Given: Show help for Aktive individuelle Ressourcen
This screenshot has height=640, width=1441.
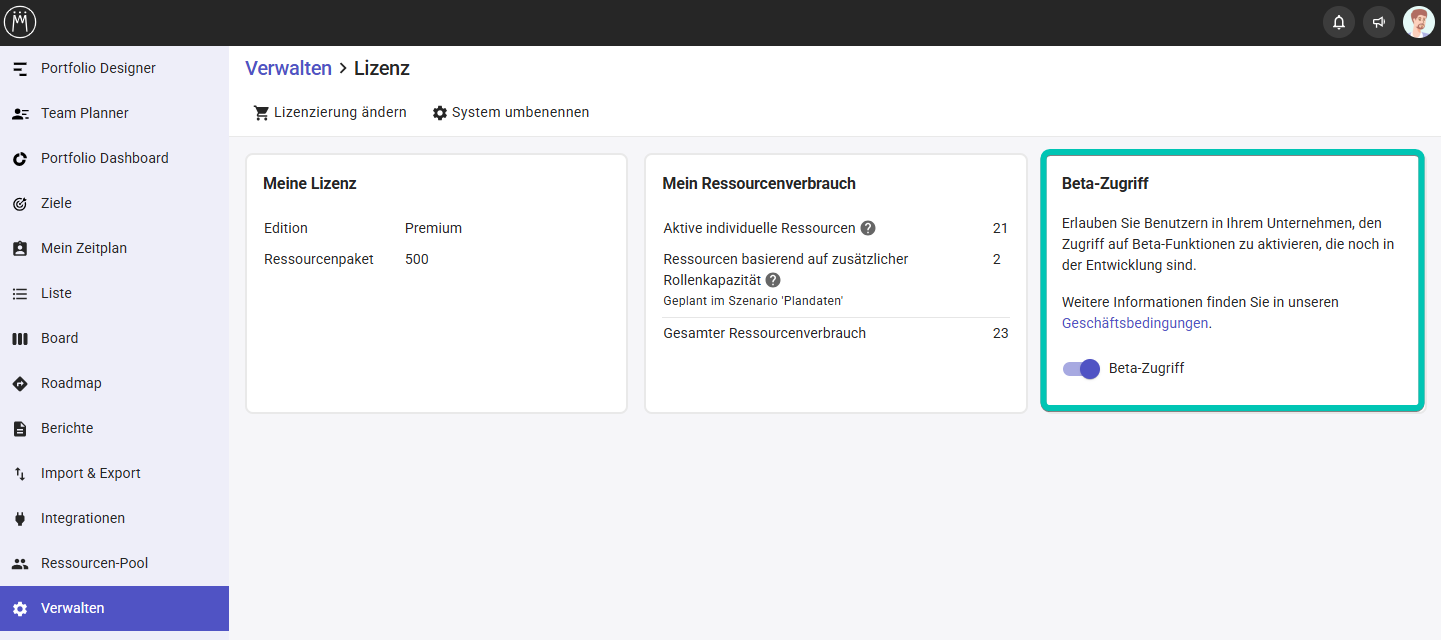Looking at the screenshot, I should pos(867,228).
